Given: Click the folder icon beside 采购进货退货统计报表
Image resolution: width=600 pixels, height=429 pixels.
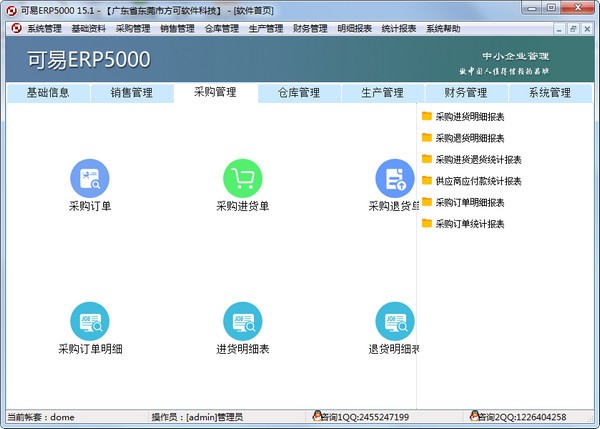Looking at the screenshot, I should coord(427,159).
